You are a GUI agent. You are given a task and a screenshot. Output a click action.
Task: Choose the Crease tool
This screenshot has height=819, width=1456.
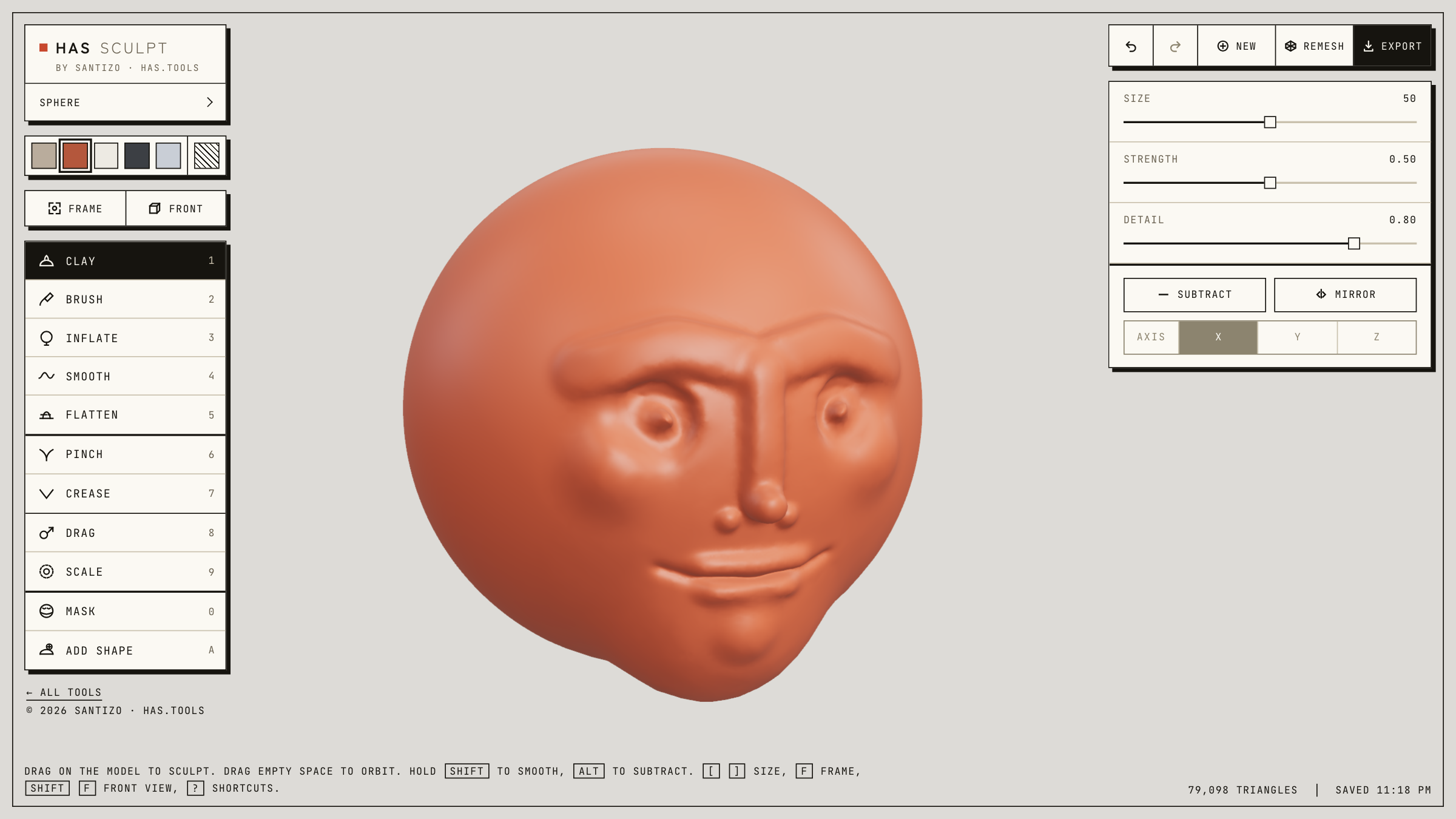(x=125, y=494)
